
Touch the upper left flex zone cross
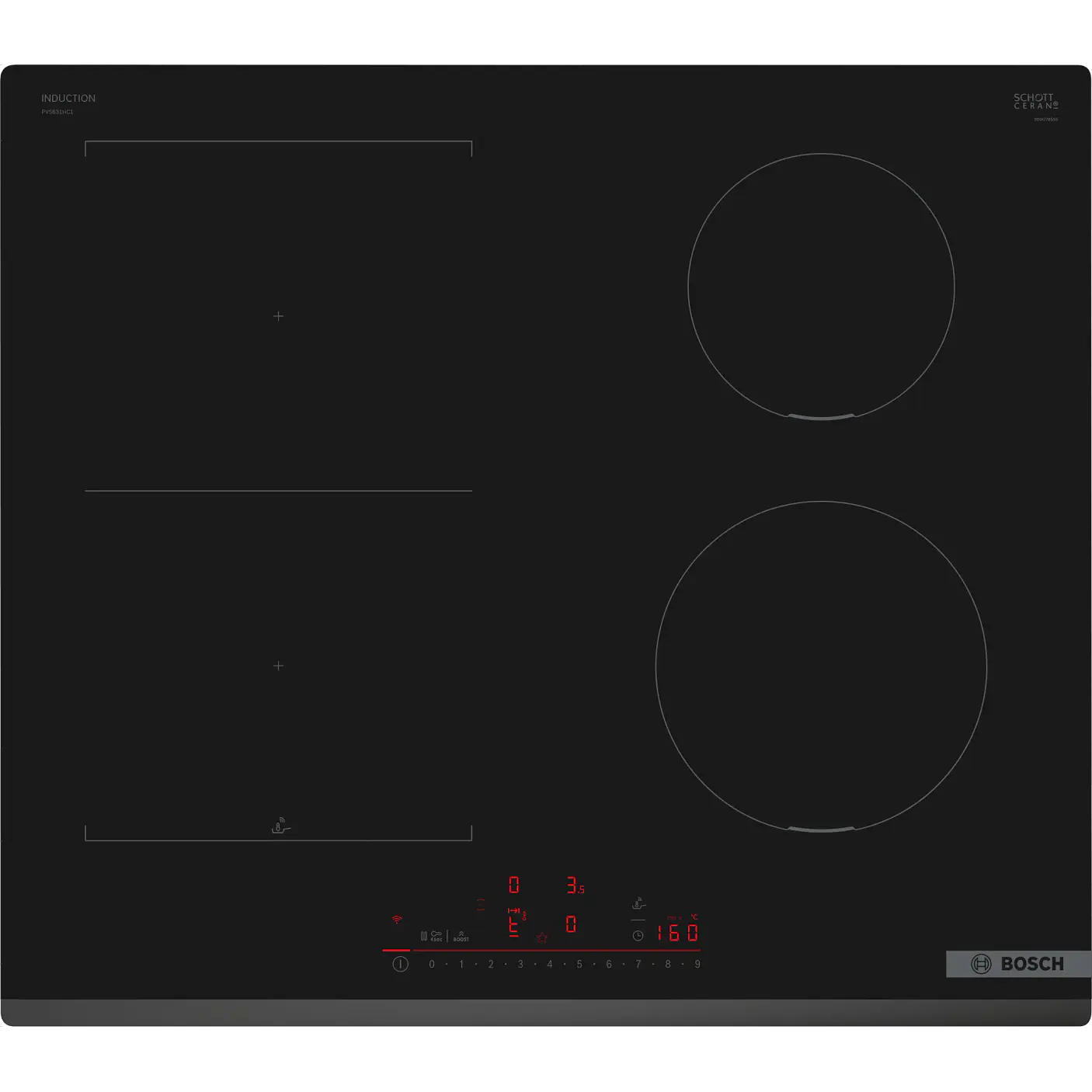pyautogui.click(x=279, y=316)
